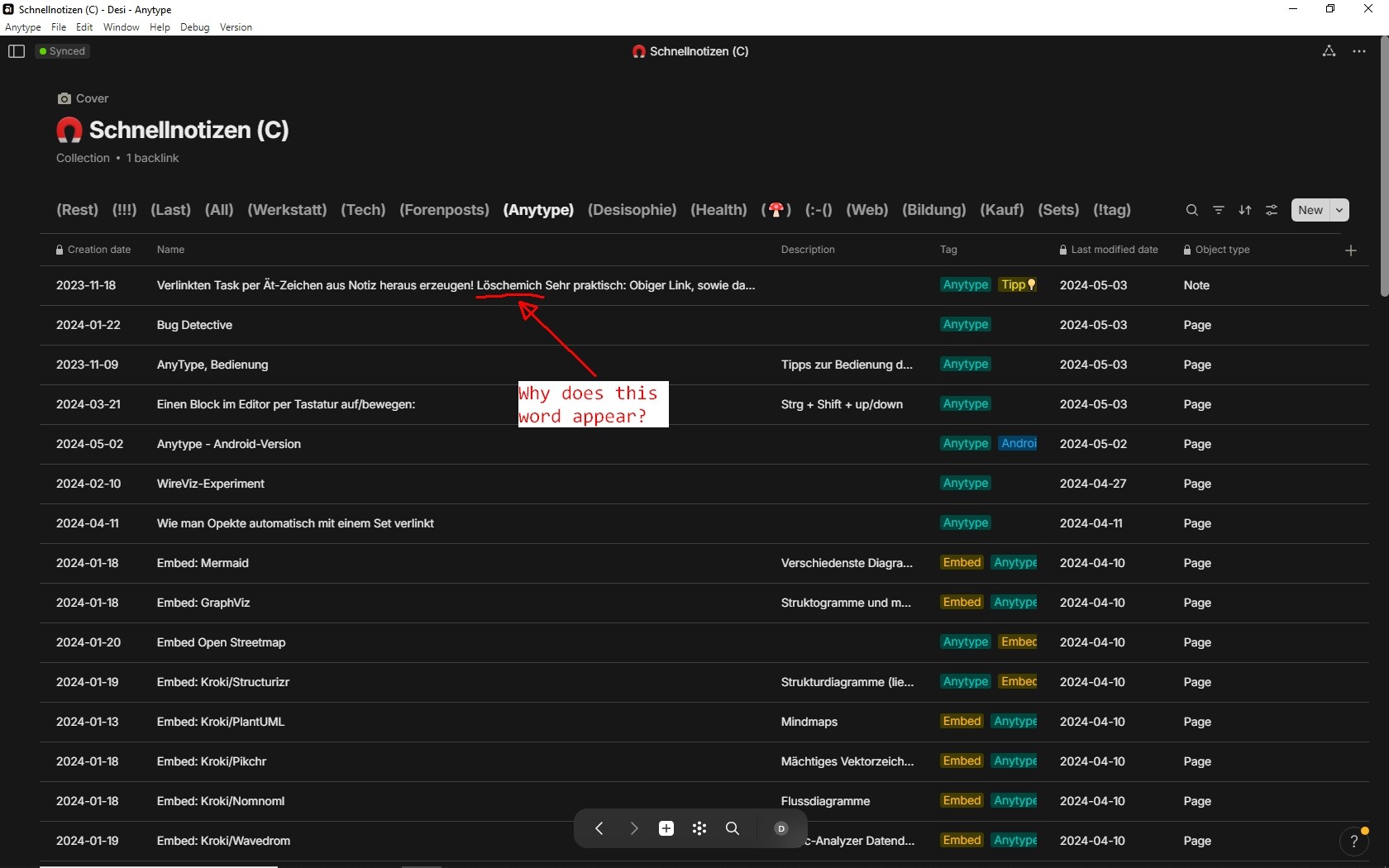Click the Object type column header
Viewport: 1389px width, 868px height.
(x=1216, y=250)
